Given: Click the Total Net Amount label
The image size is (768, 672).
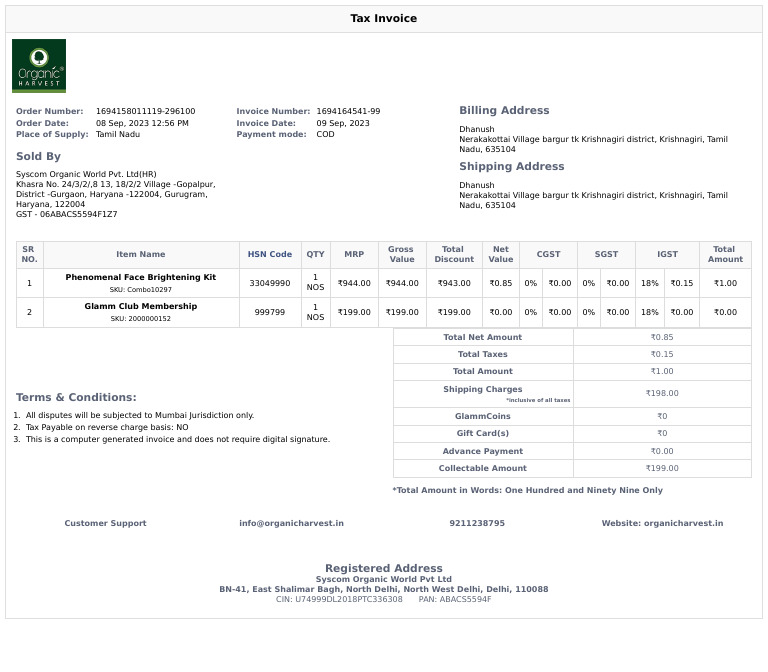Looking at the screenshot, I should [482, 337].
